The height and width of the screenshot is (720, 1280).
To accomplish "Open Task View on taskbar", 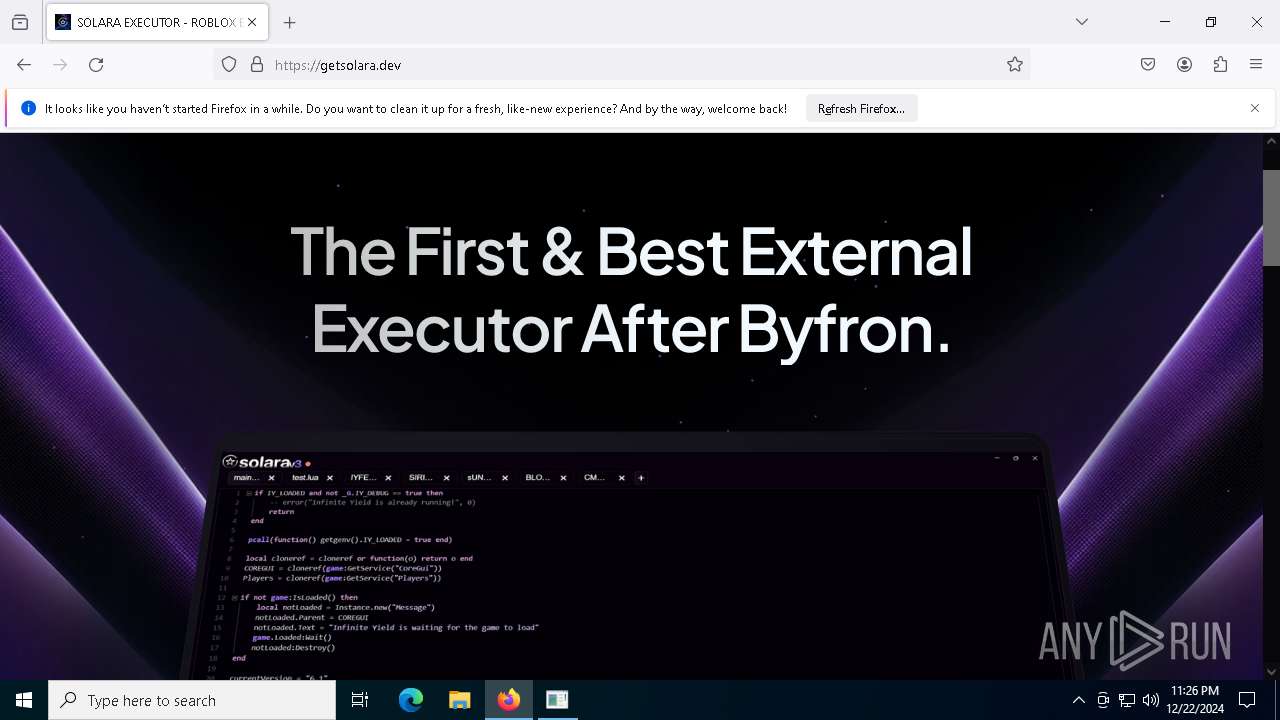I will (x=360, y=700).
